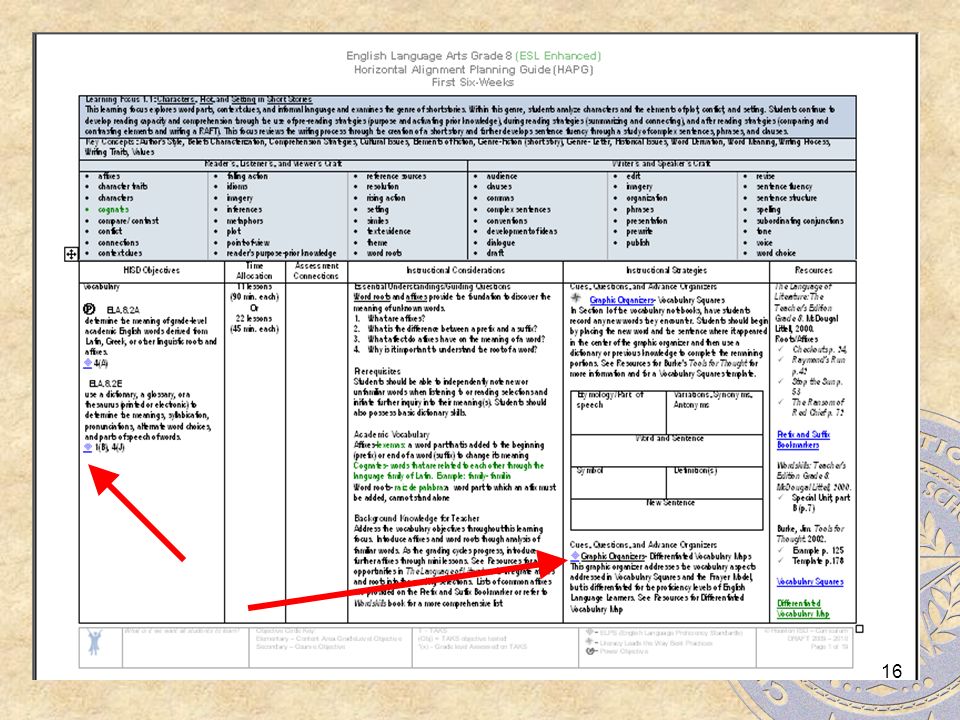This screenshot has height=720, width=960.
Task: Click the ELA.8.2A objective code
Action: point(122,310)
